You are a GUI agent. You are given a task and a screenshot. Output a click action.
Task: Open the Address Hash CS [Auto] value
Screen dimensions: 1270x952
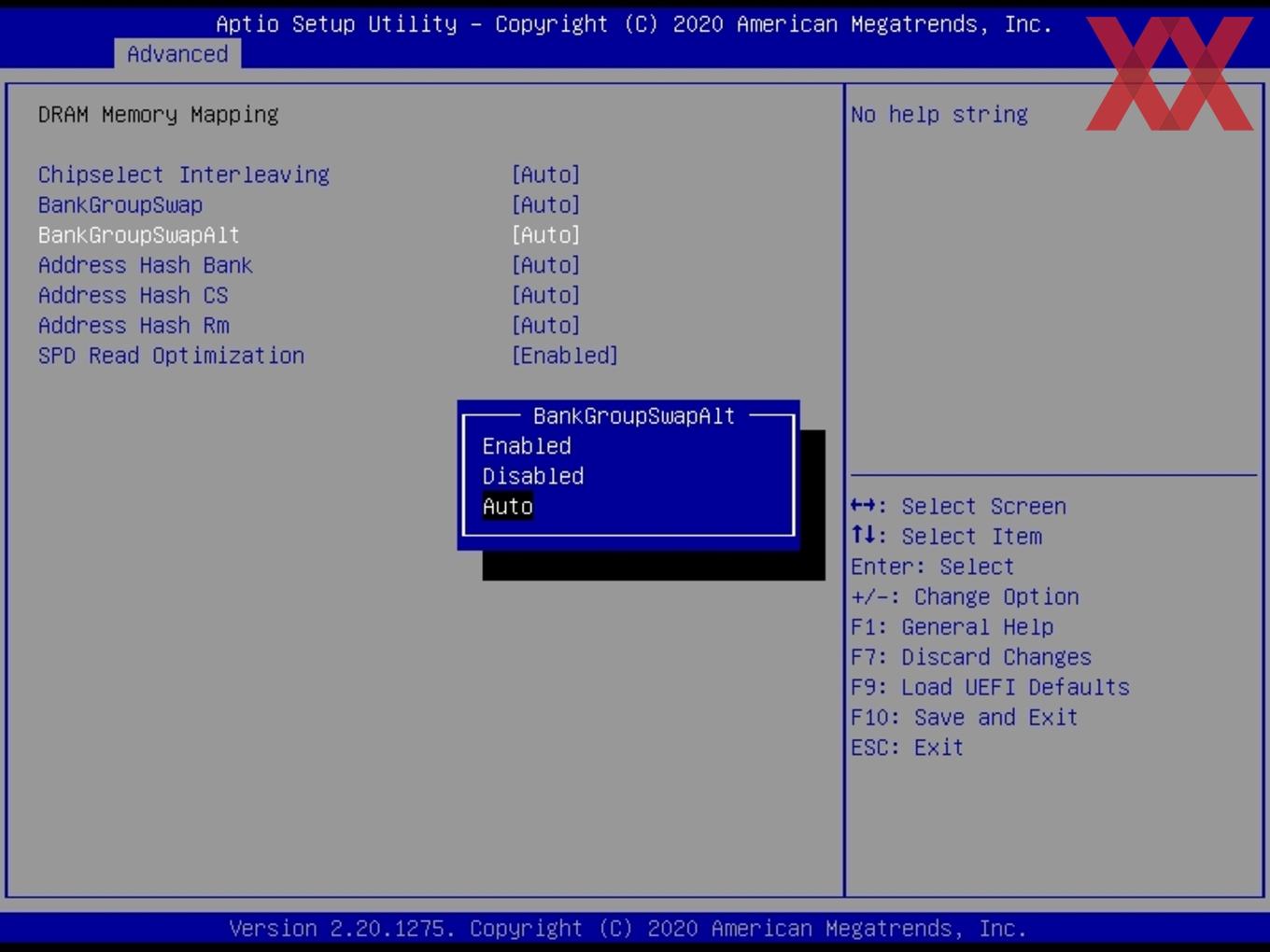(x=546, y=295)
